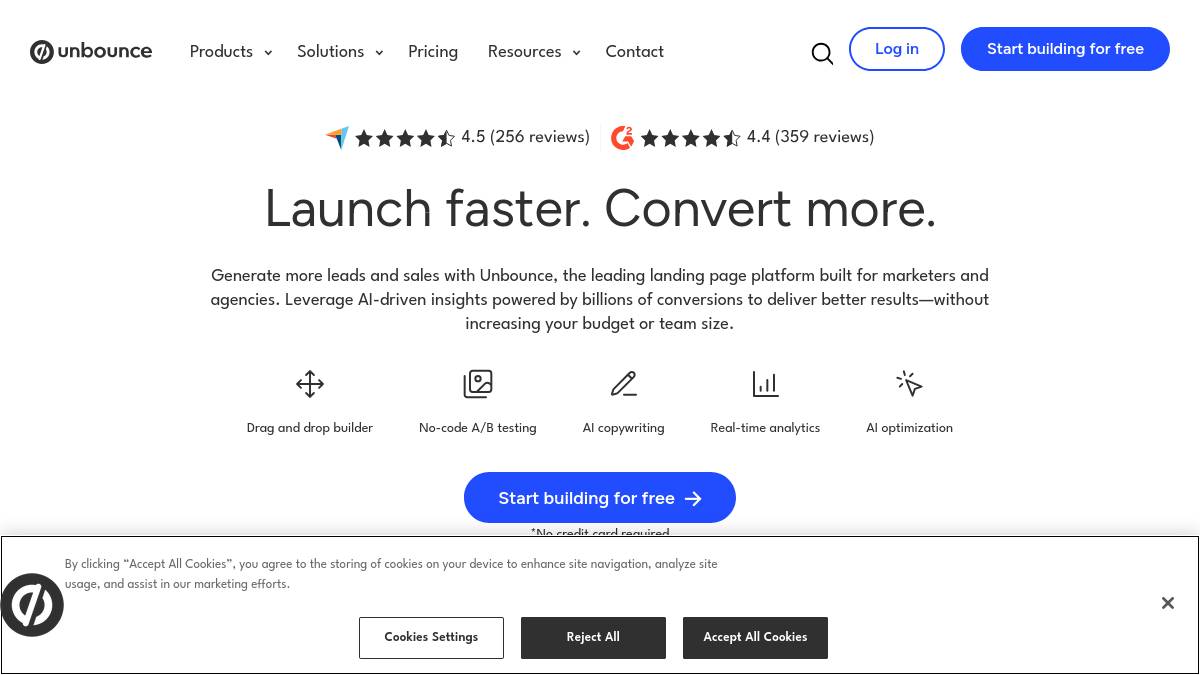
Task: Click the 4.4 (359 reviews) rating text
Action: [810, 137]
